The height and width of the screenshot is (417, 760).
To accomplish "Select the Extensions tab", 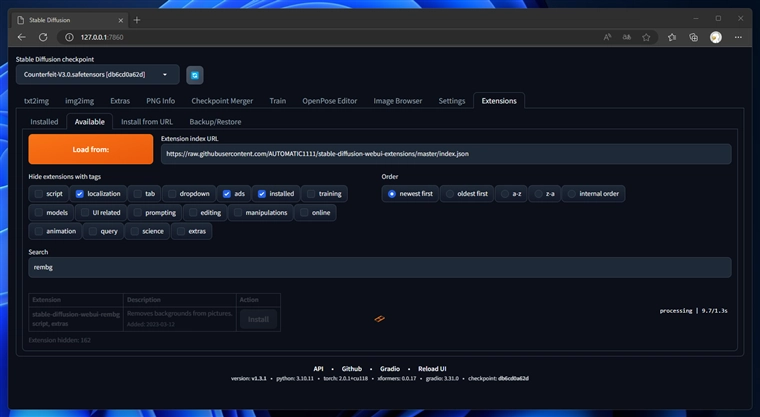I will point(499,101).
